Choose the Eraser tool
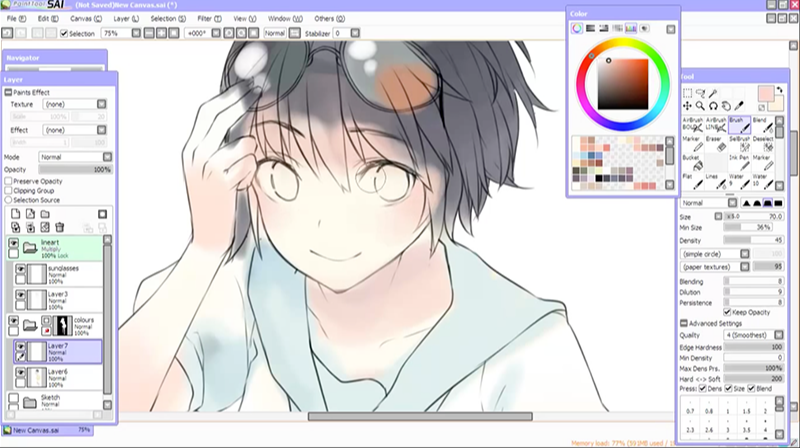The image size is (800, 448). 716,144
